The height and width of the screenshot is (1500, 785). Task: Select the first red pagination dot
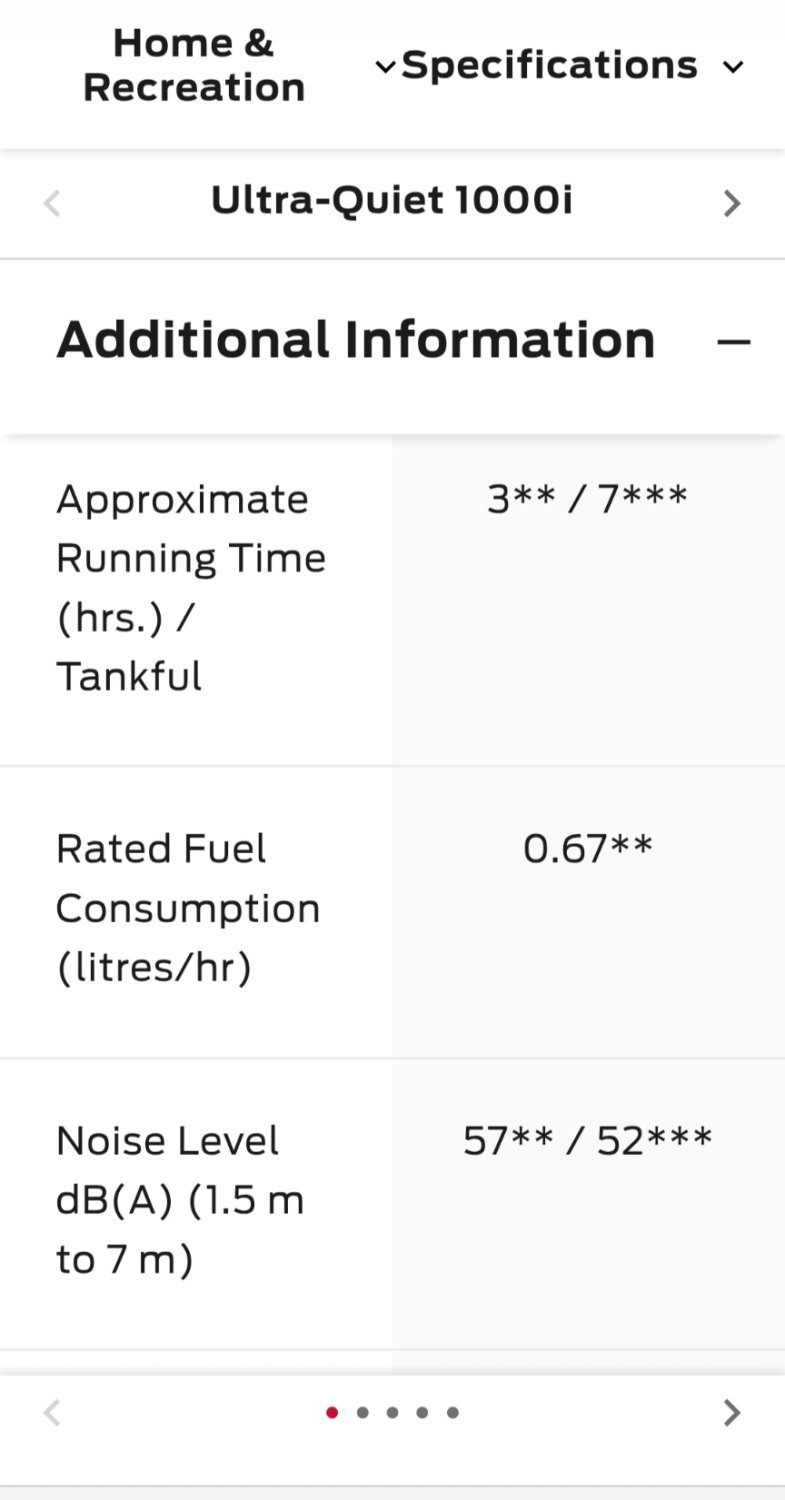click(332, 1413)
